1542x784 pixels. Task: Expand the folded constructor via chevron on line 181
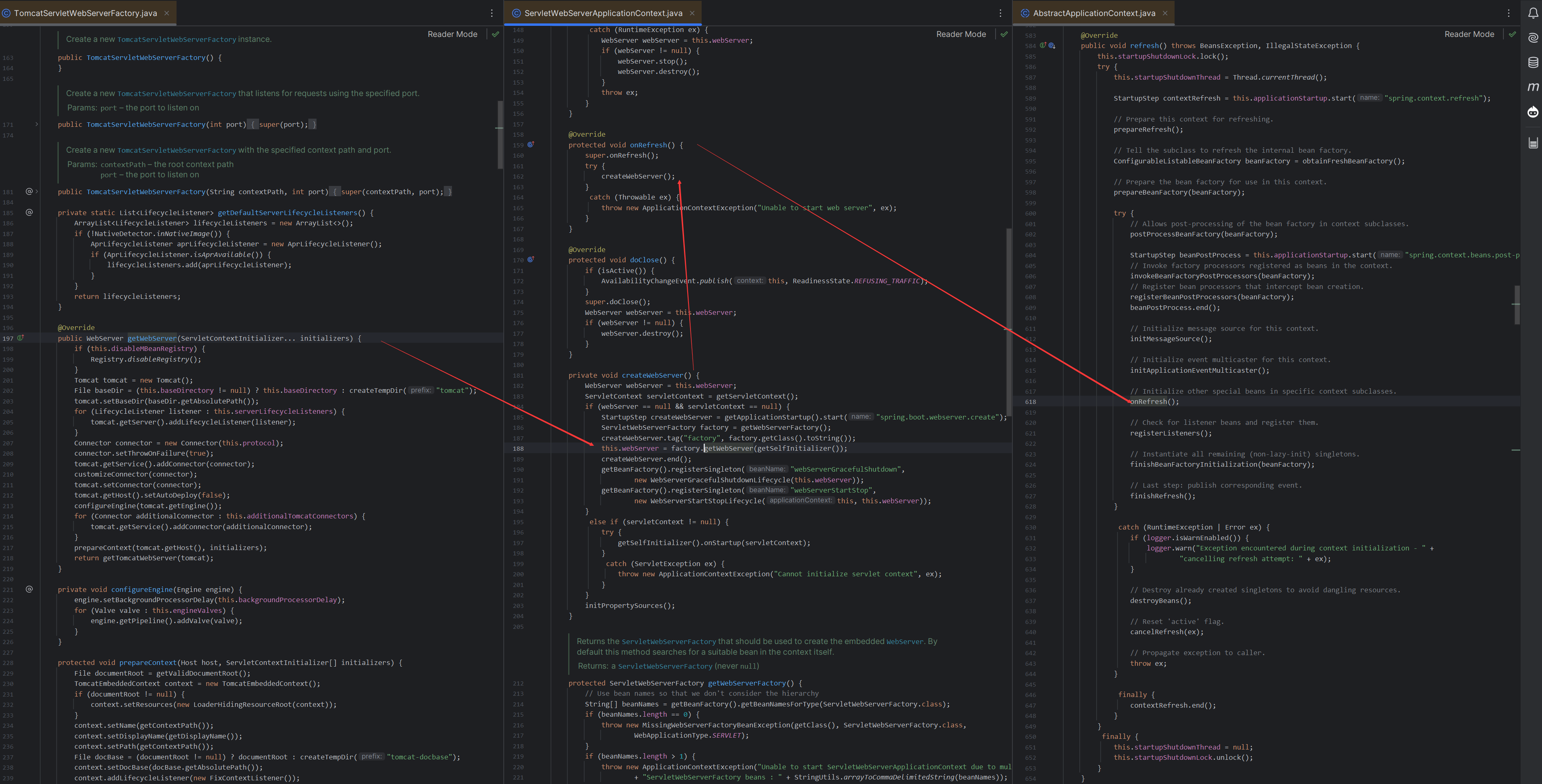point(37,192)
